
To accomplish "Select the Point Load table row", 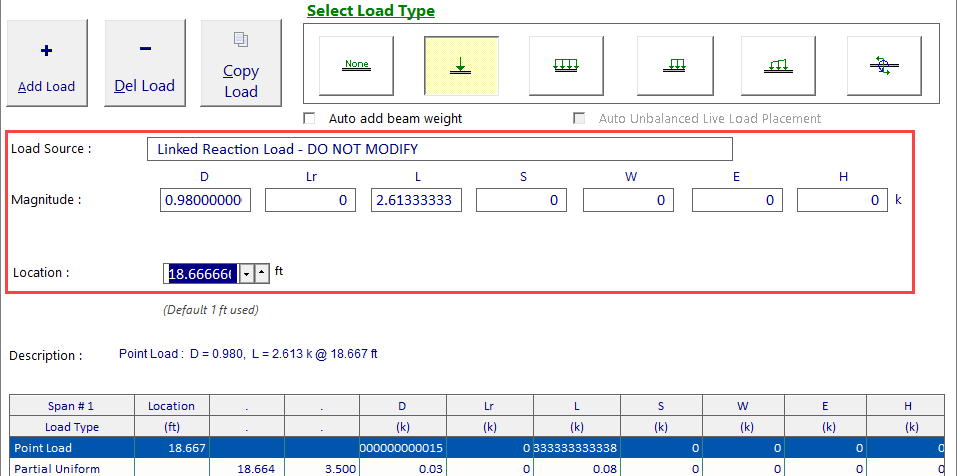I will 71,449.
